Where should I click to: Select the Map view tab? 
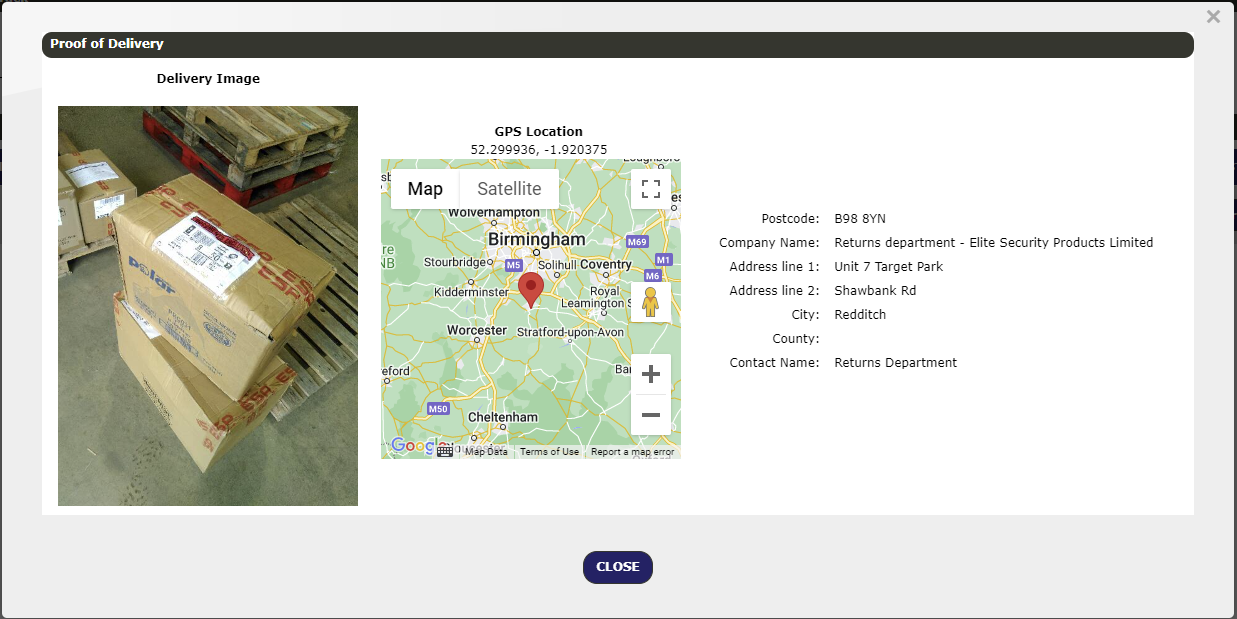tap(425, 189)
